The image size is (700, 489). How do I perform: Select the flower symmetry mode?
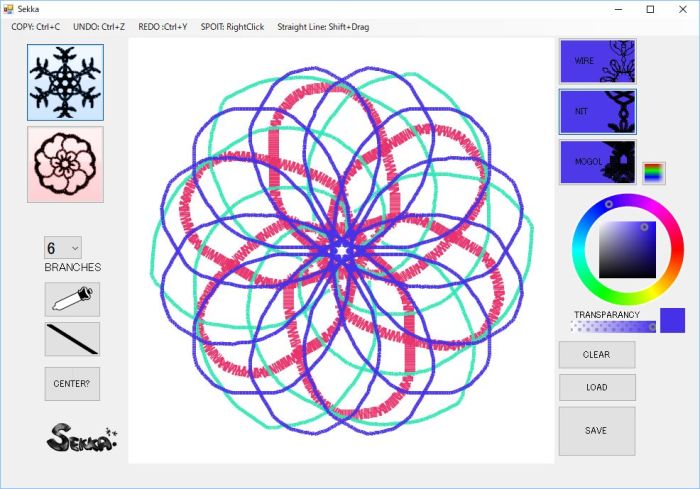point(65,164)
